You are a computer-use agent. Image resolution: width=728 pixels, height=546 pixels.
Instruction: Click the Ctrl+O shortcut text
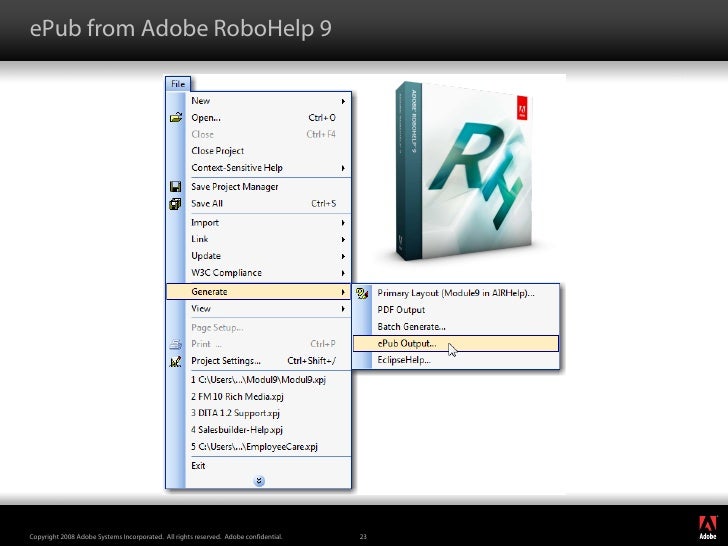tap(322, 118)
